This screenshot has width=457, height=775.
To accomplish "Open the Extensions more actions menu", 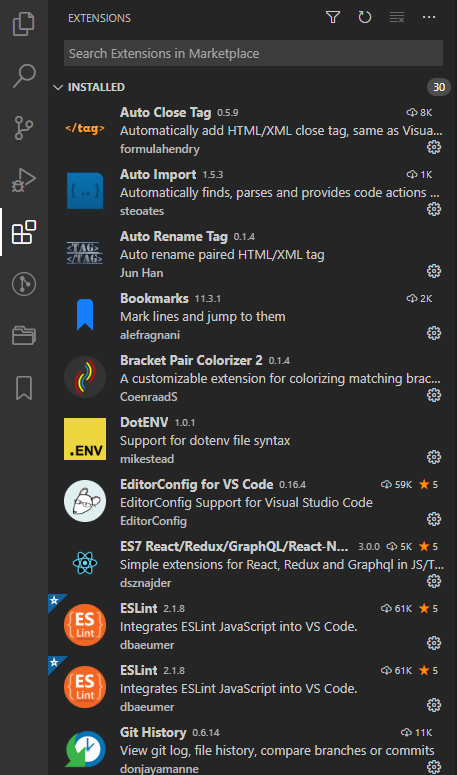I will click(x=429, y=17).
